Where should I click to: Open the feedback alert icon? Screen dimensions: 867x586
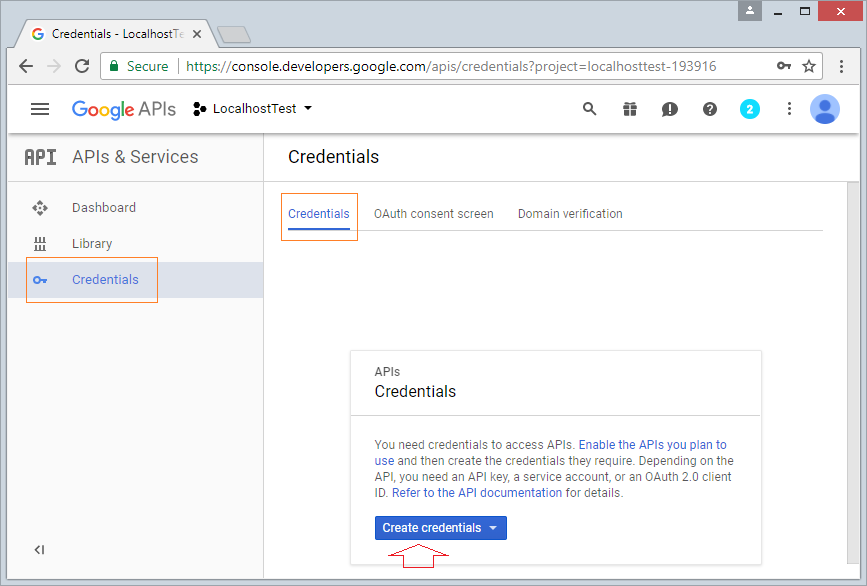670,109
